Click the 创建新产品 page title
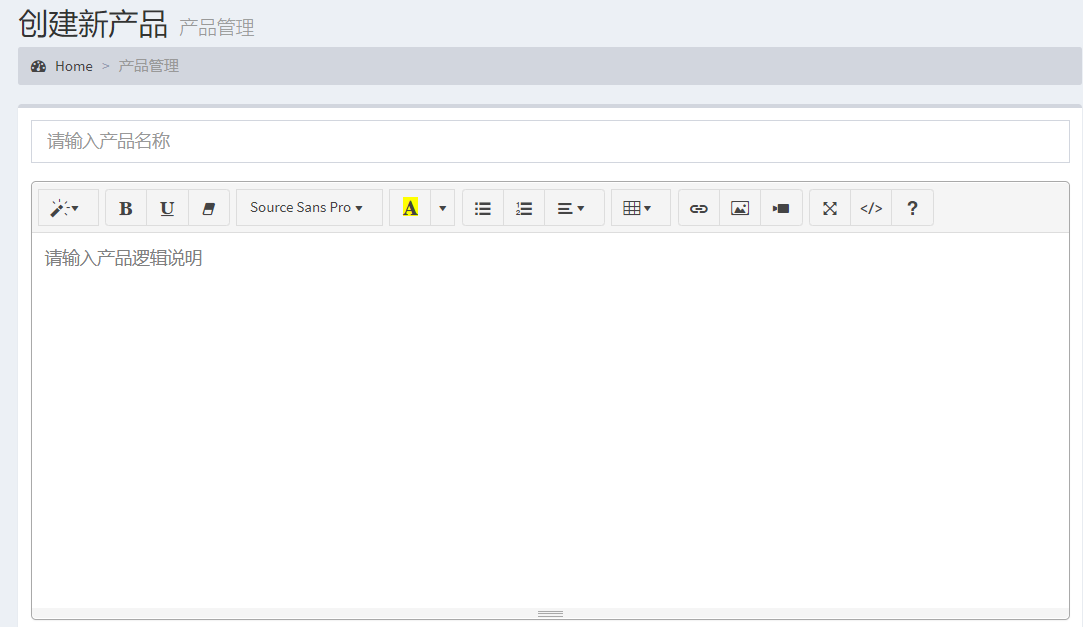 (x=93, y=24)
